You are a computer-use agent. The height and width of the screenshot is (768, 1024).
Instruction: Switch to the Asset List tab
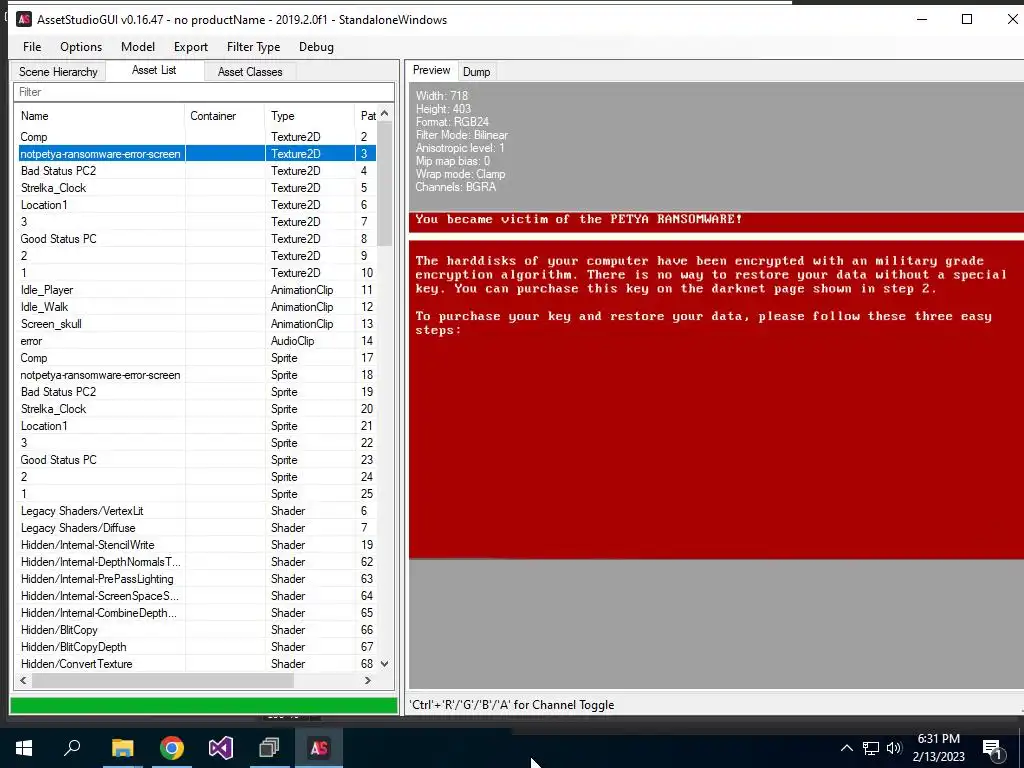click(154, 71)
